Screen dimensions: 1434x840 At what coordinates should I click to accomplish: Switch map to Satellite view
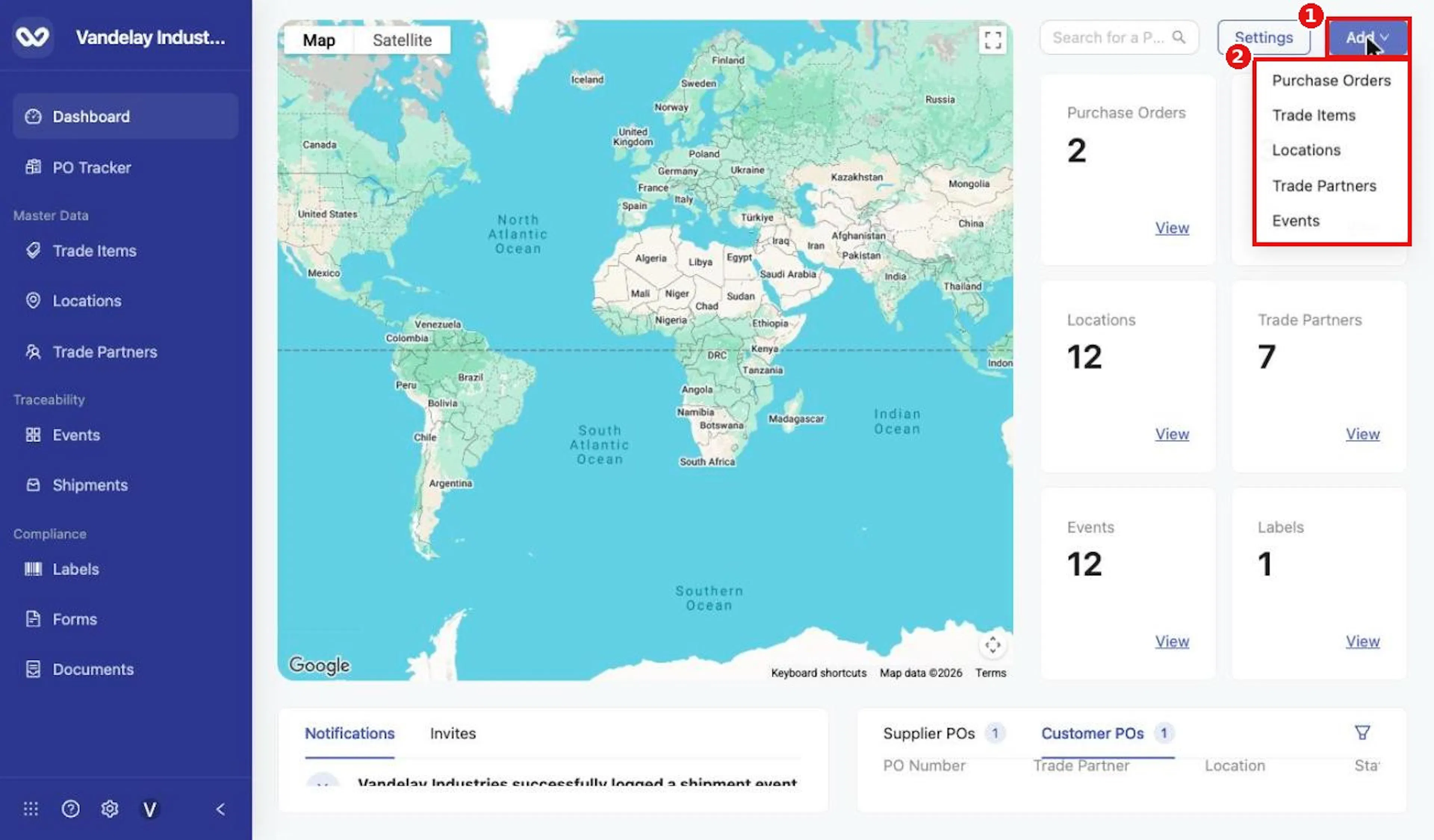click(402, 40)
